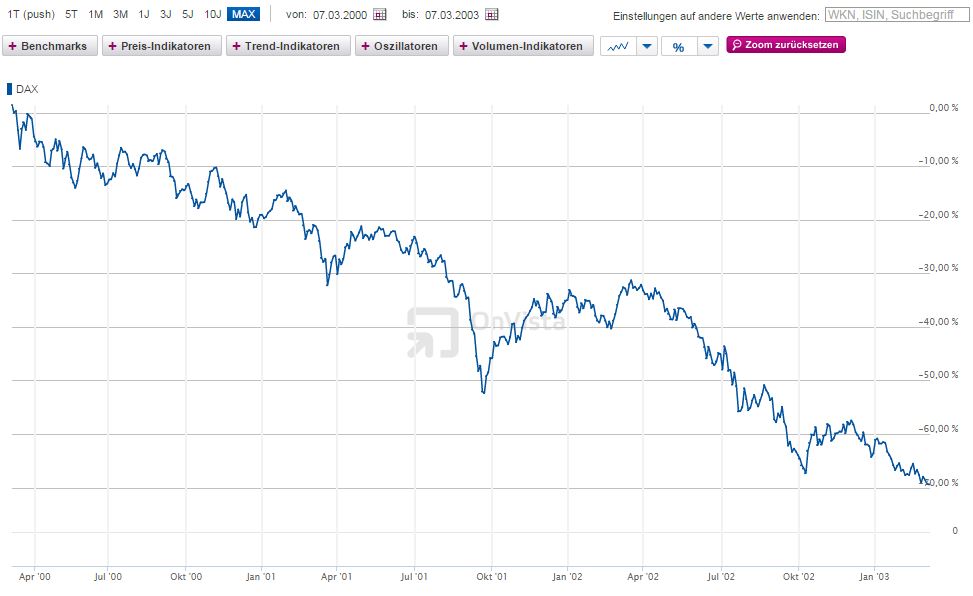
Task: Click the 'Apr '02' axis label
Action: tap(643, 577)
